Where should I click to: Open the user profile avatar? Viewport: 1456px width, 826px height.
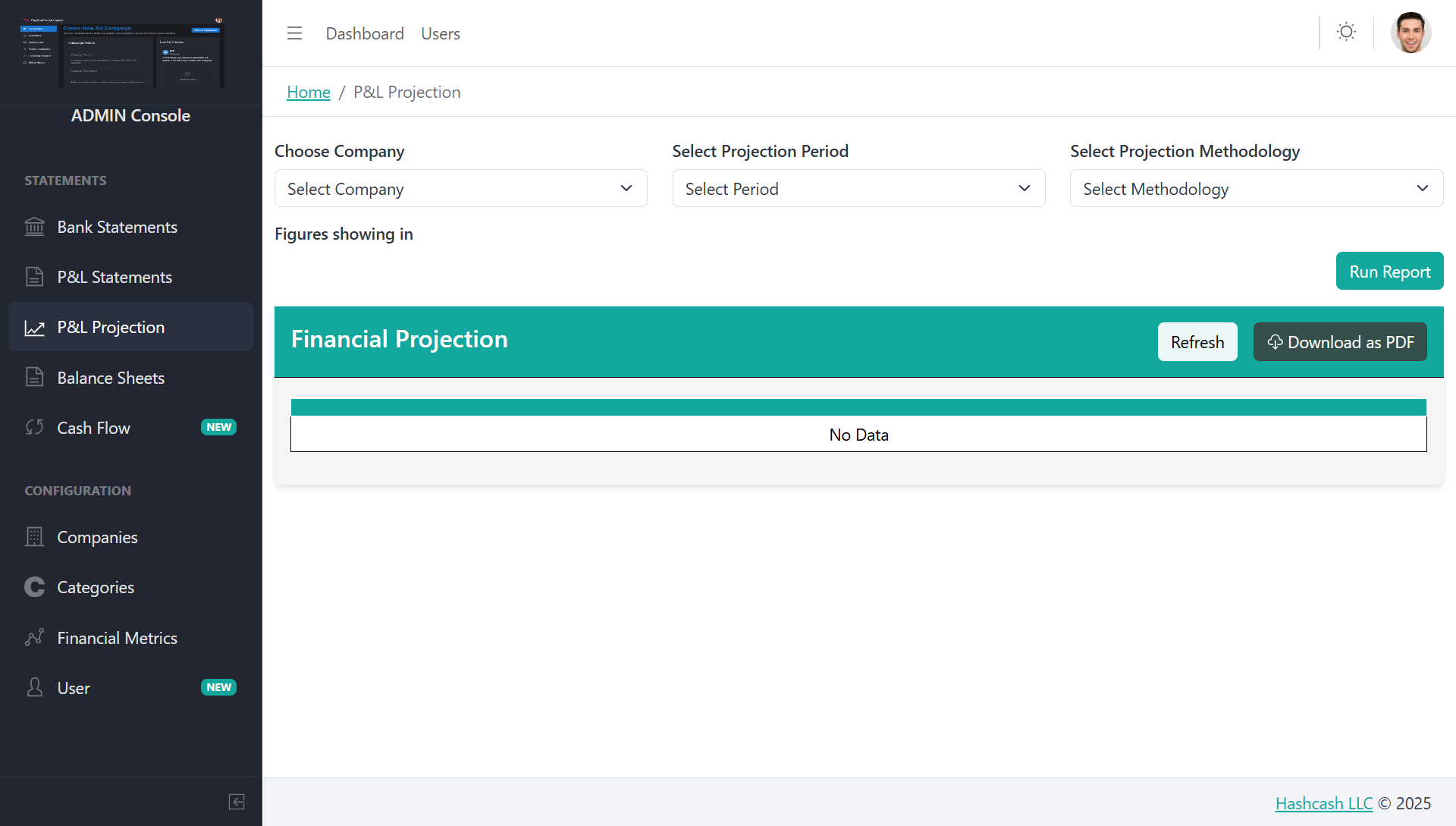tap(1410, 33)
